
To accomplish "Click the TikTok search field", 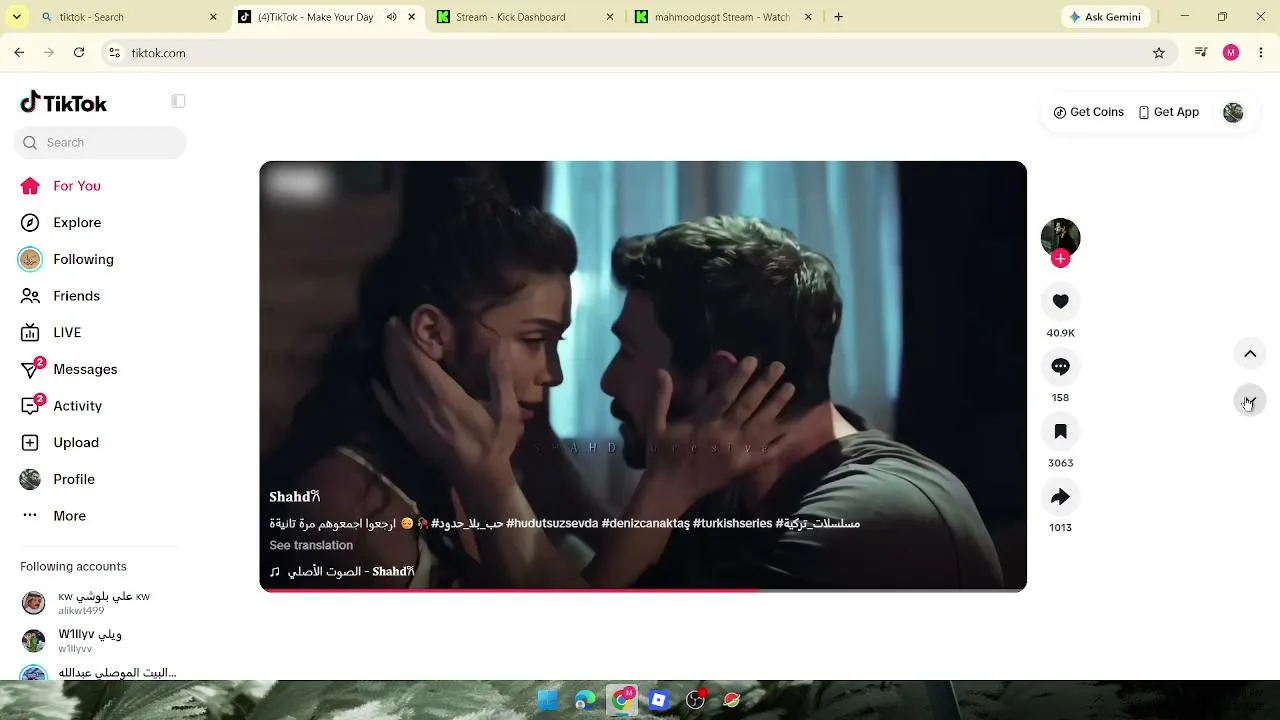I will point(100,143).
